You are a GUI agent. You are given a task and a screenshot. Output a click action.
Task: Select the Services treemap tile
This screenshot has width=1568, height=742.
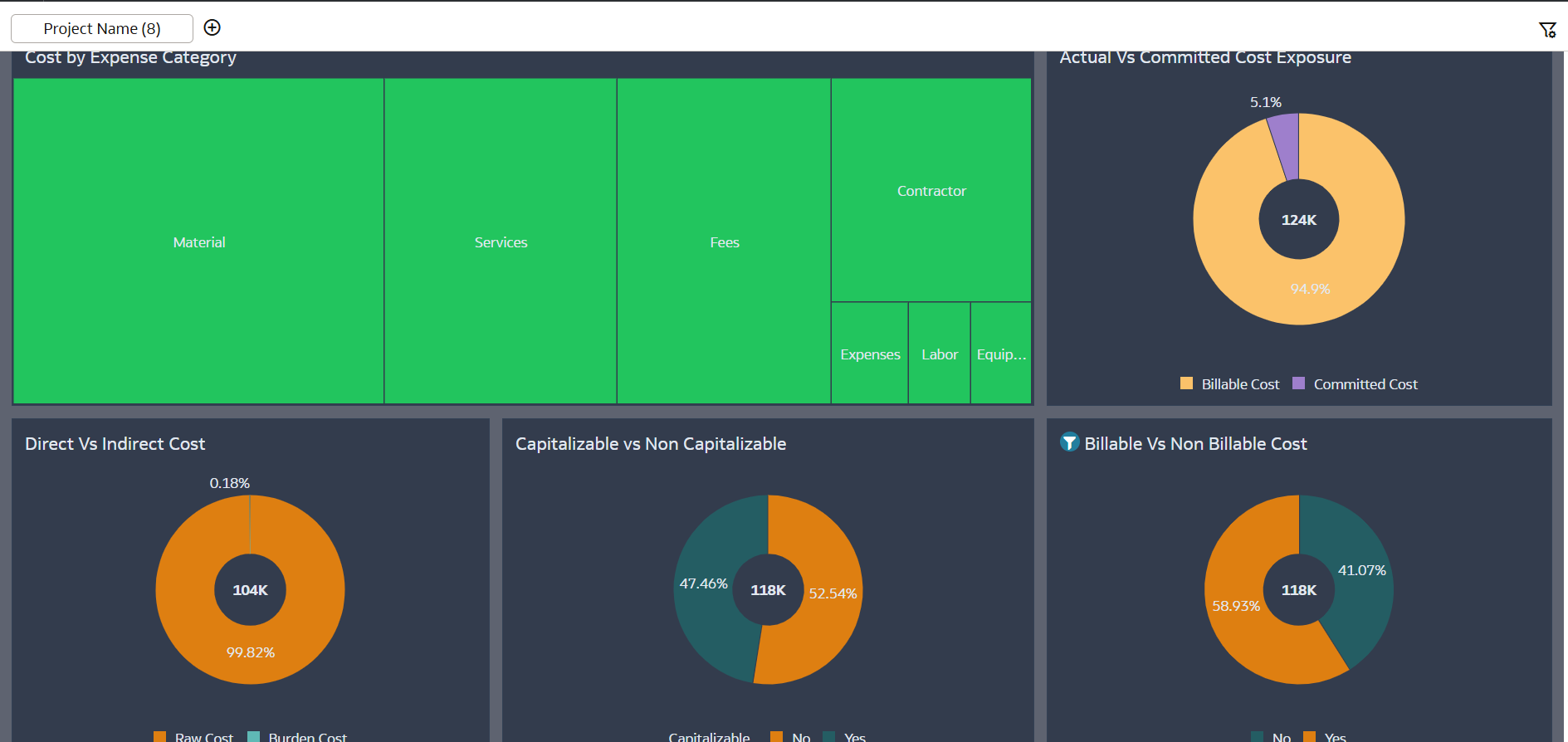501,242
